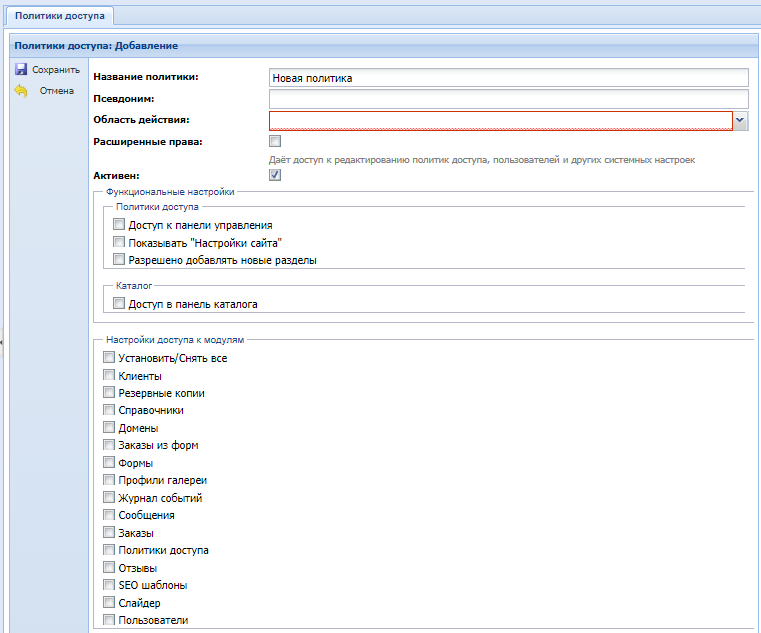This screenshot has width=761, height=633.
Task: Toggle Установить/Снять все checkbox
Action: (109, 358)
